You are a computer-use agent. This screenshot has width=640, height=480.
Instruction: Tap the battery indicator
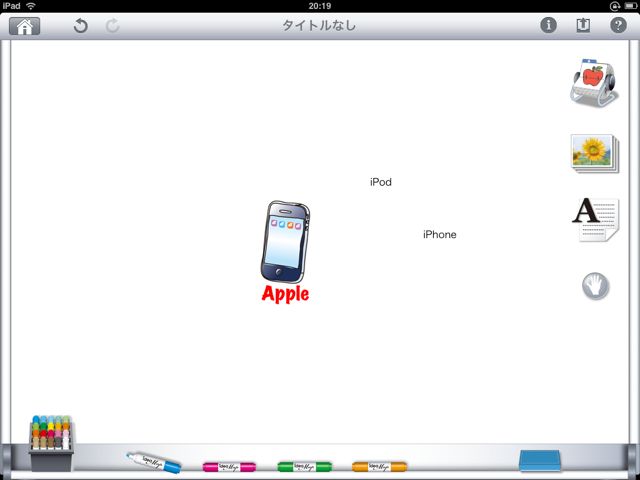click(630, 6)
